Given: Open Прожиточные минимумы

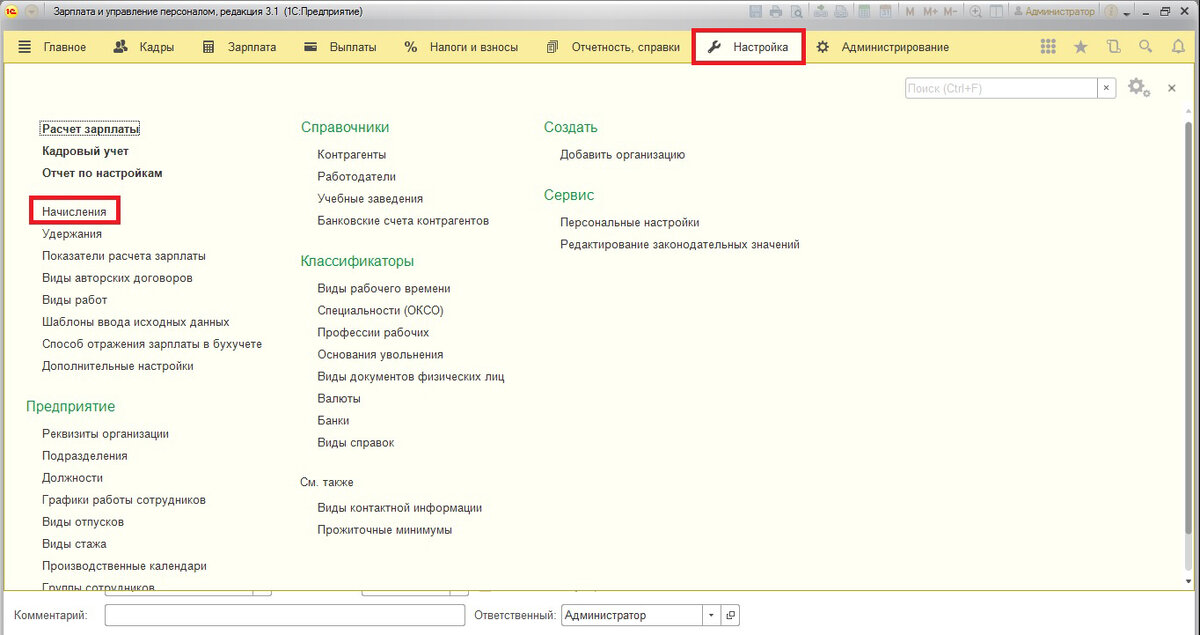Looking at the screenshot, I should (385, 530).
